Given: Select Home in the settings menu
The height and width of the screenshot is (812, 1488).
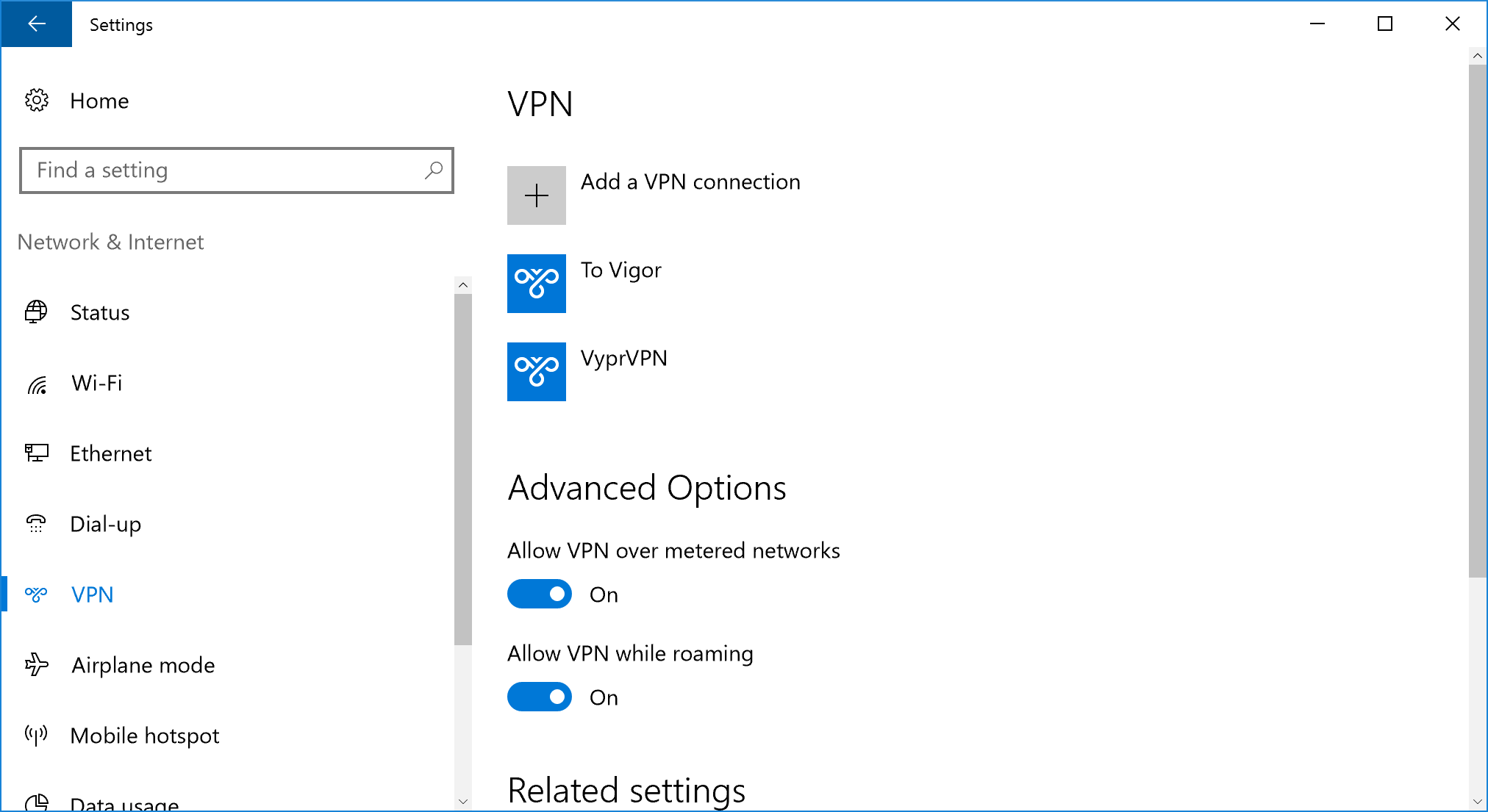Looking at the screenshot, I should coord(99,101).
